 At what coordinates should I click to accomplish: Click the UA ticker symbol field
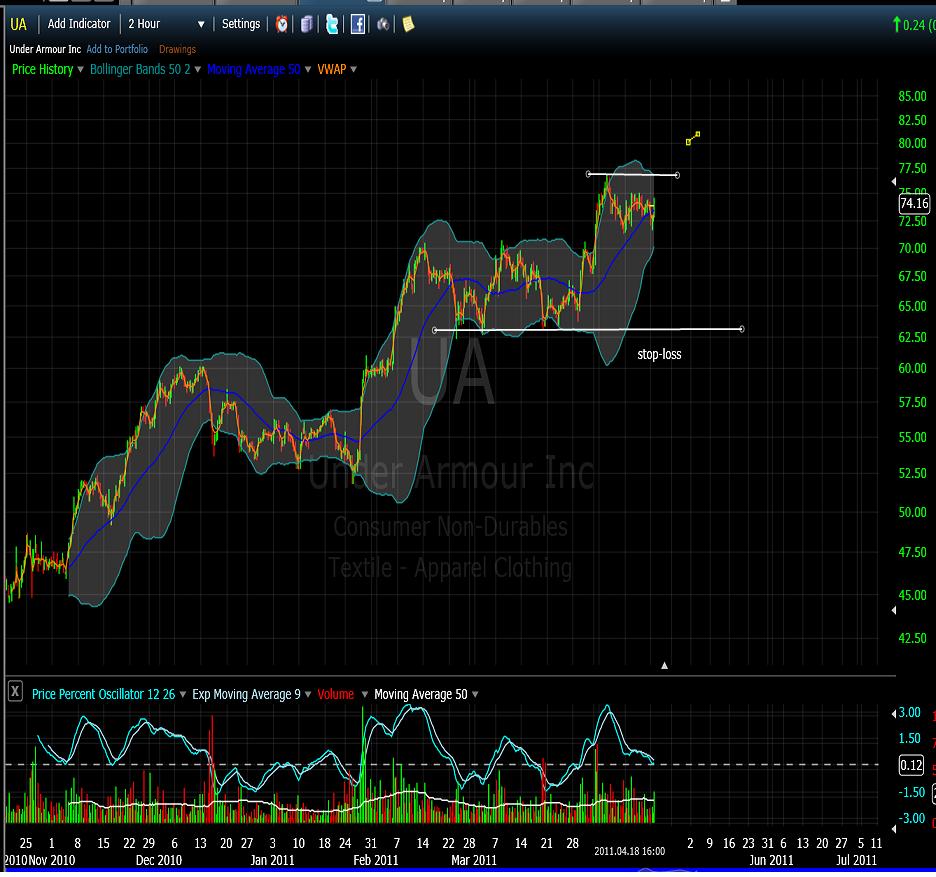(x=19, y=24)
